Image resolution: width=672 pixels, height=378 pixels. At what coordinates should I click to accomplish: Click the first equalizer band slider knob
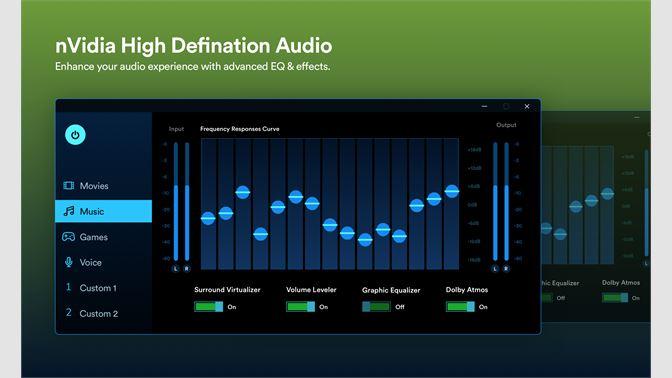point(208,219)
